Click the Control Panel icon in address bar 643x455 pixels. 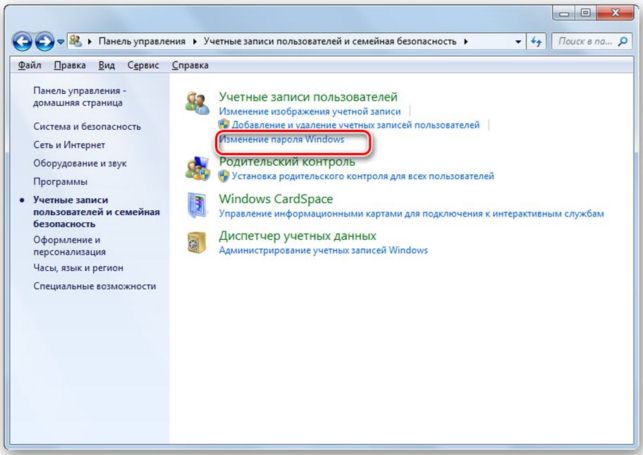(75, 41)
